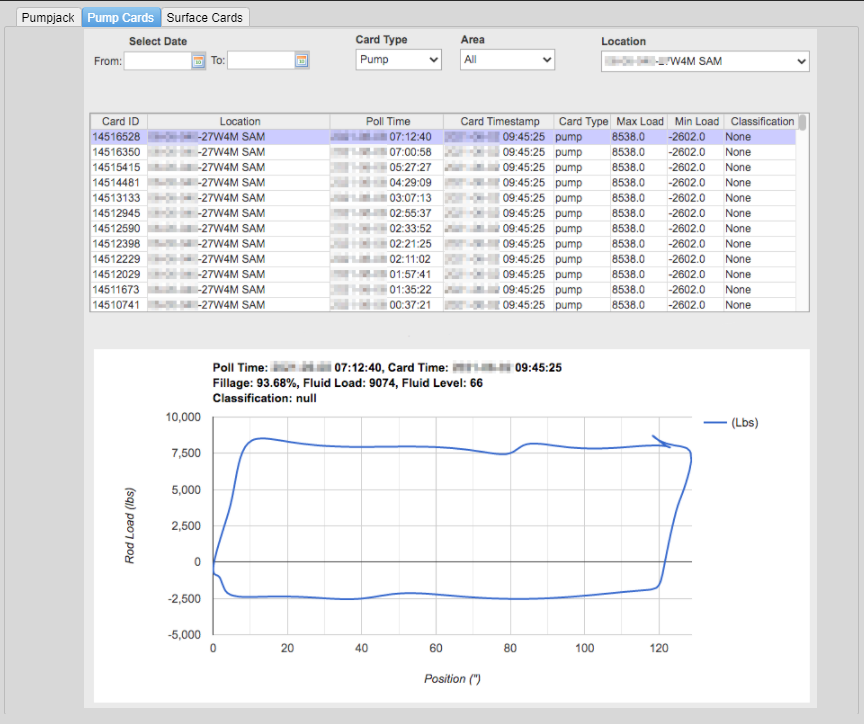
Task: Select card row 14516528
Action: click(x=444, y=137)
